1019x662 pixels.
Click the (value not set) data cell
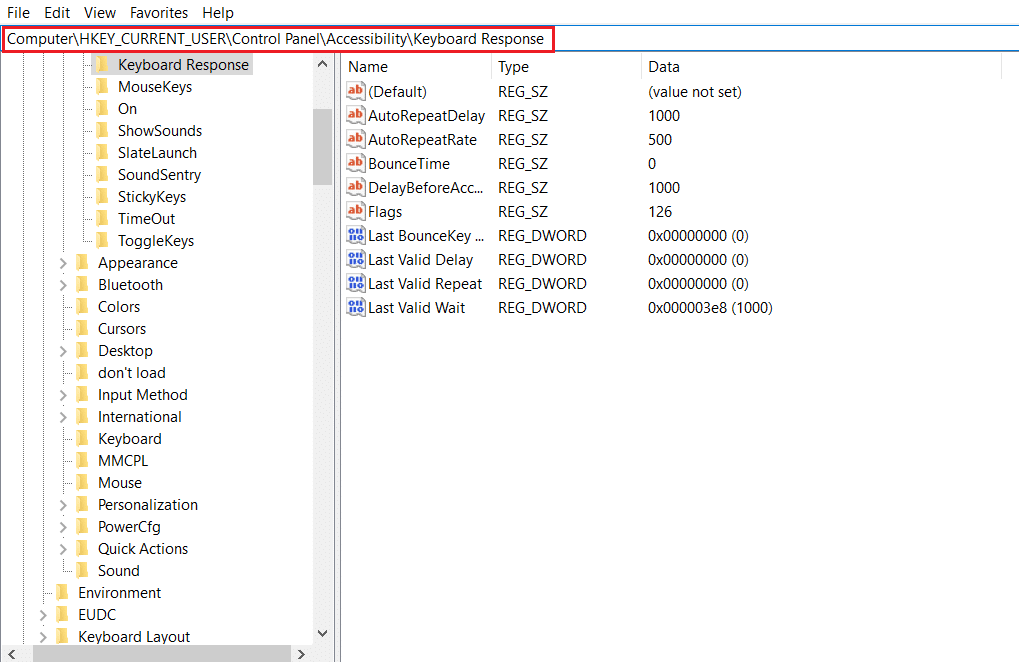(694, 92)
